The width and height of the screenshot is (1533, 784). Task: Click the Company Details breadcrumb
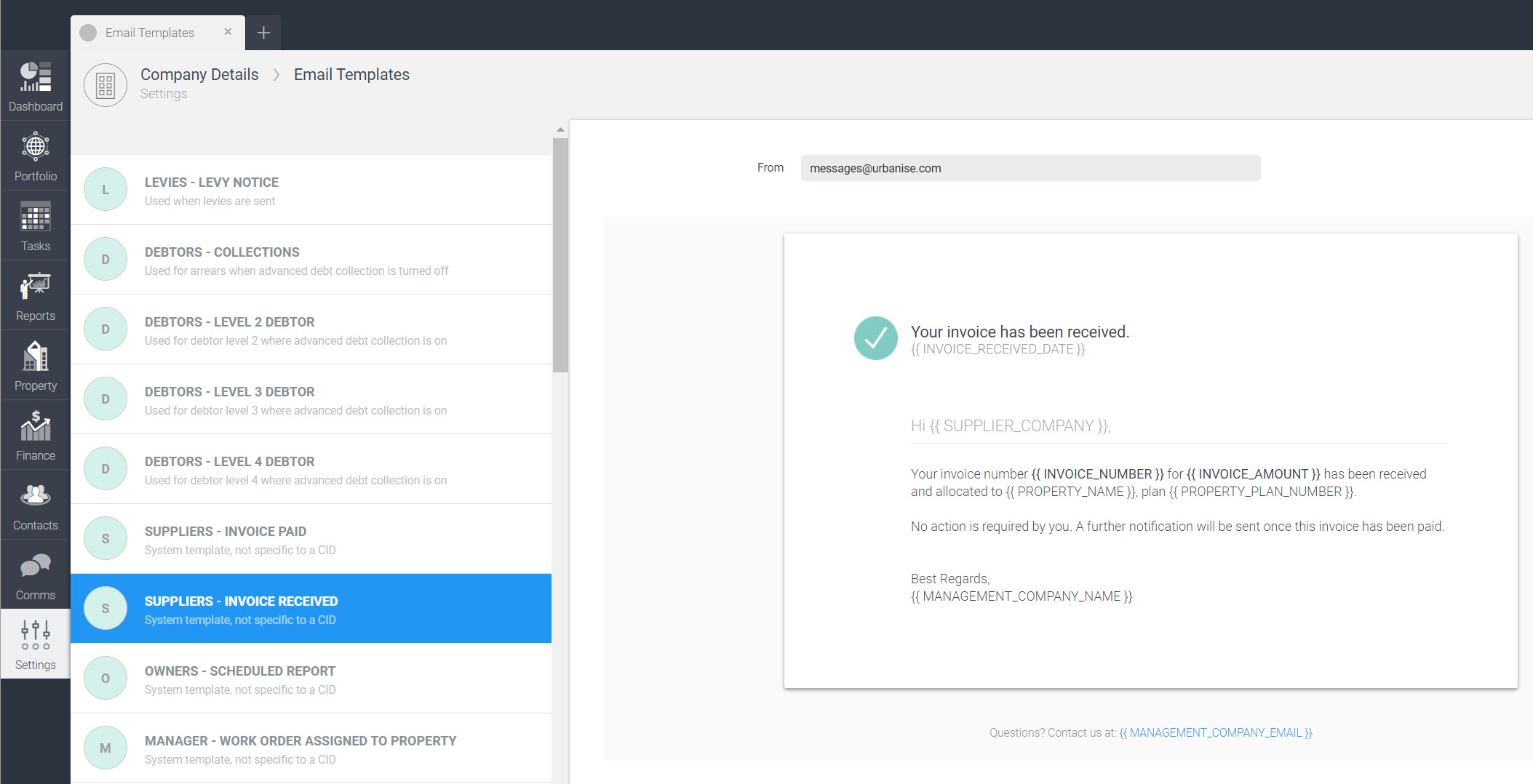click(199, 74)
